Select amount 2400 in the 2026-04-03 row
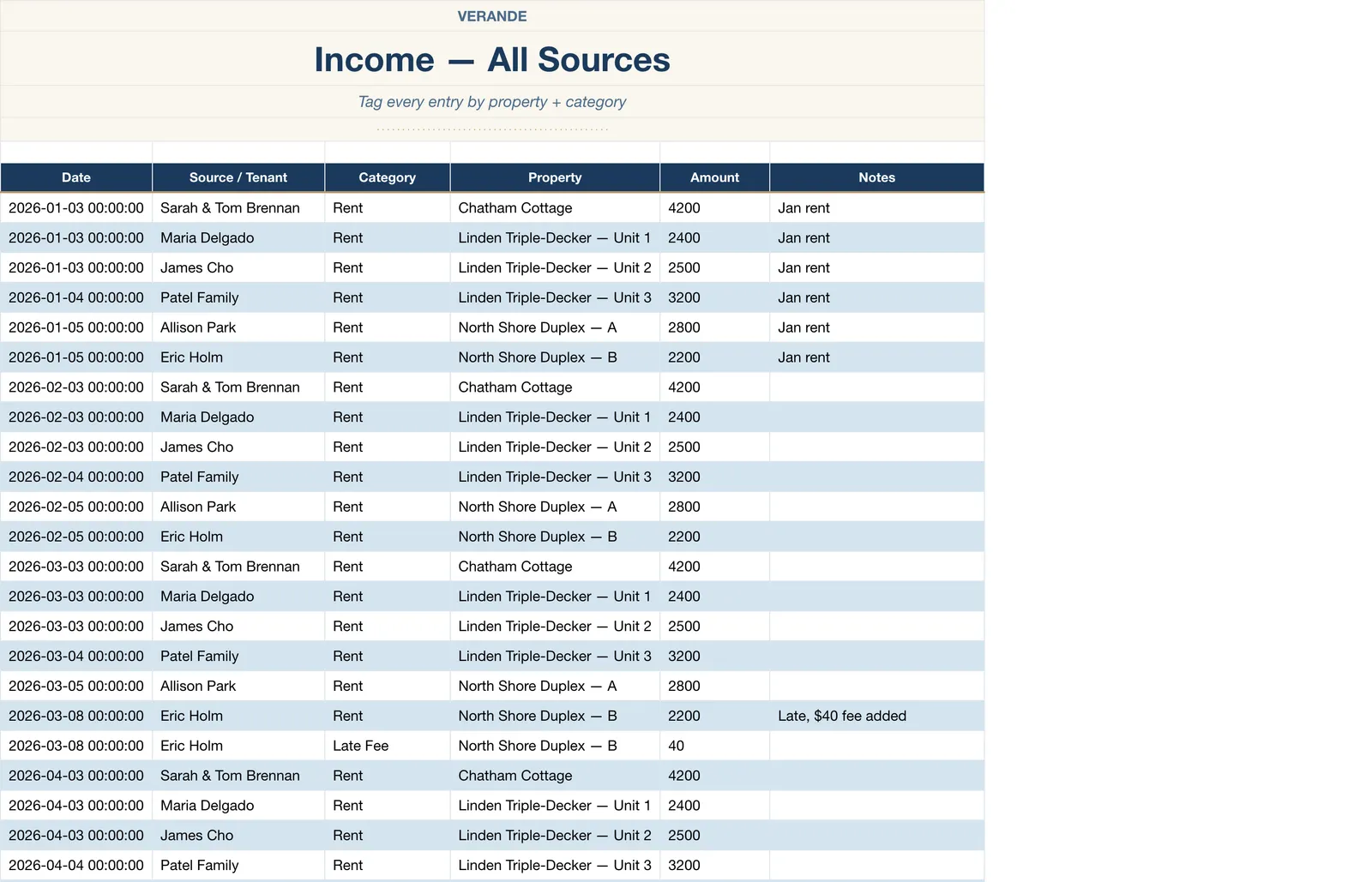This screenshot has width=1372, height=882. (714, 805)
